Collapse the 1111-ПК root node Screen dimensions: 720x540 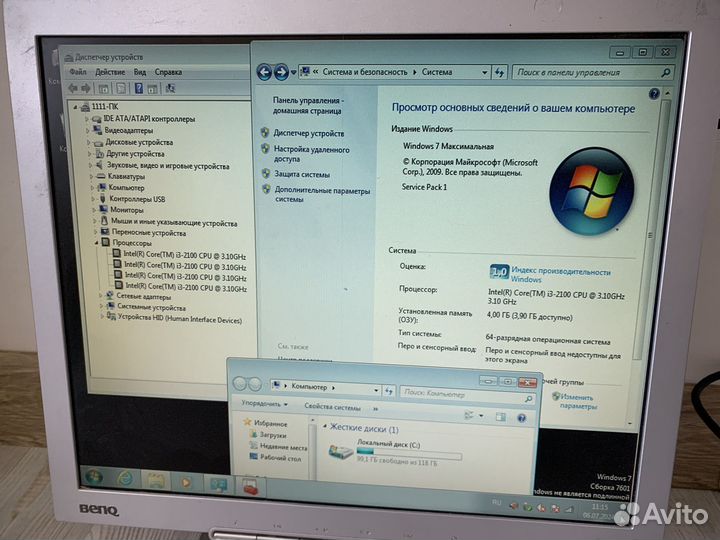tap(75, 107)
